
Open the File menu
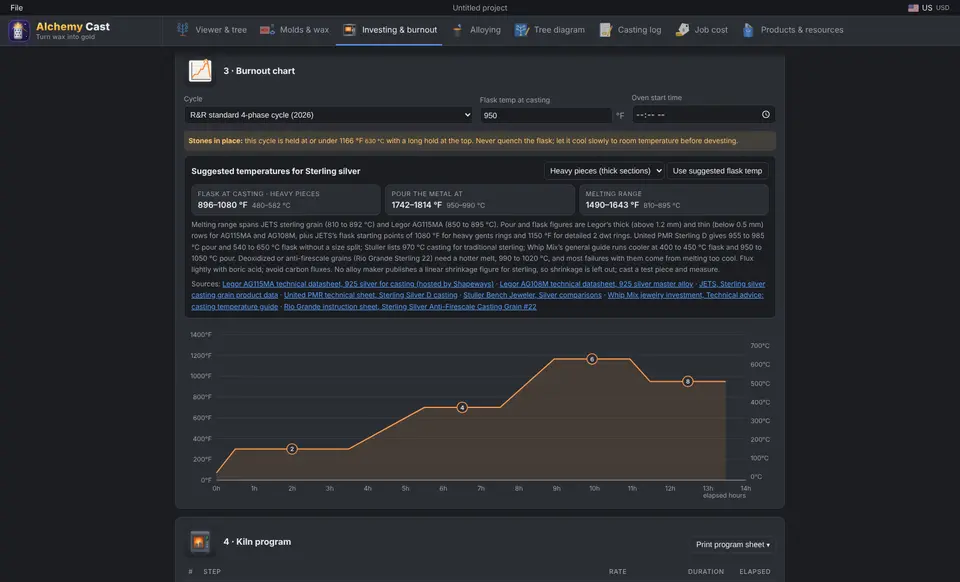click(17, 8)
